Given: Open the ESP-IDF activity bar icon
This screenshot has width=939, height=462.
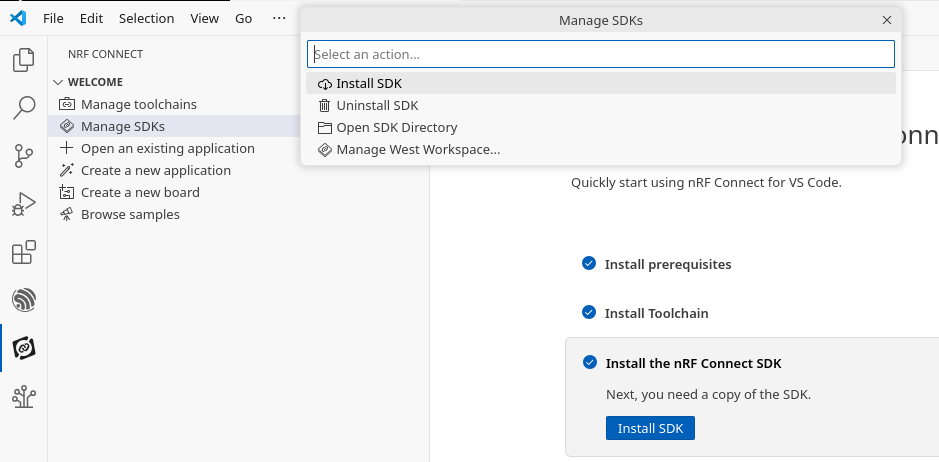Looking at the screenshot, I should point(23,299).
